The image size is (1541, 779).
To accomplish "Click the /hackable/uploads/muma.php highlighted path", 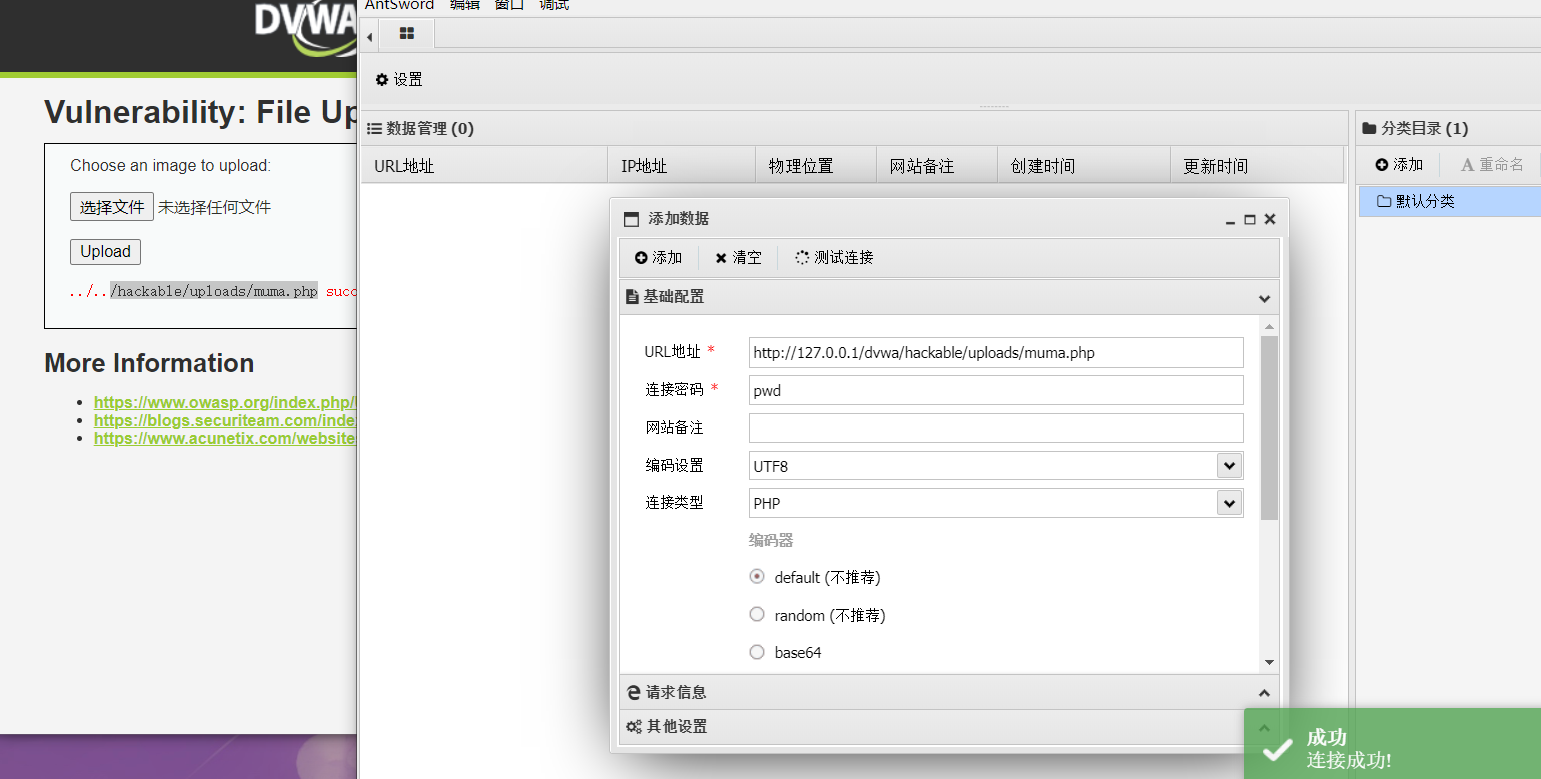I will (x=214, y=292).
